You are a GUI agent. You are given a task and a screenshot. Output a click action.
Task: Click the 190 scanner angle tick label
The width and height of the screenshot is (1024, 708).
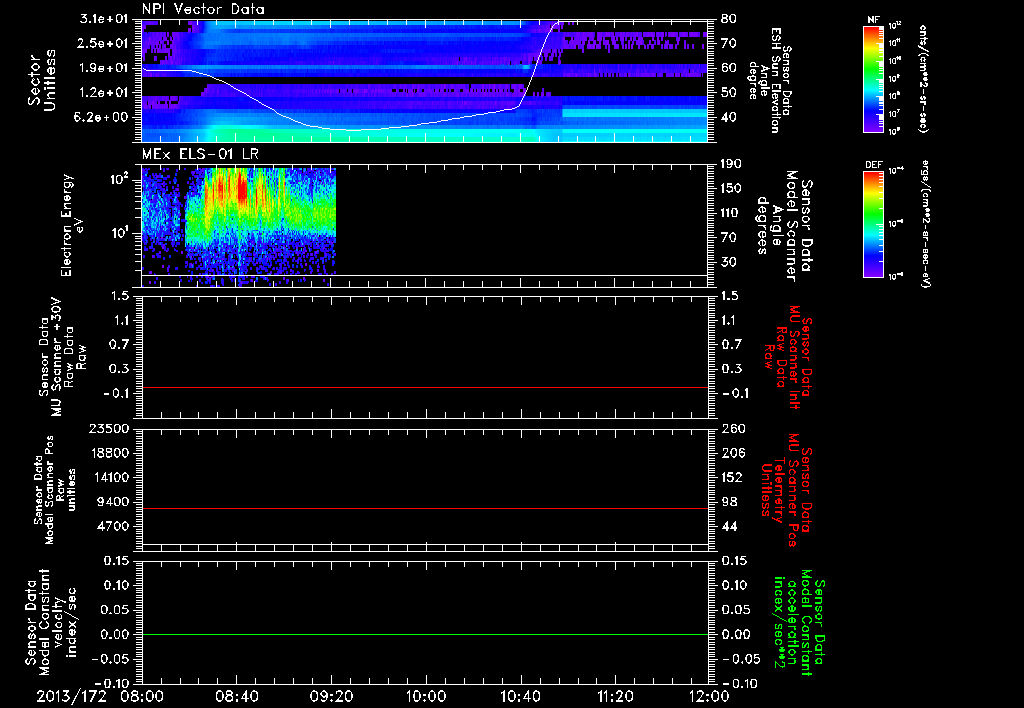(x=732, y=164)
